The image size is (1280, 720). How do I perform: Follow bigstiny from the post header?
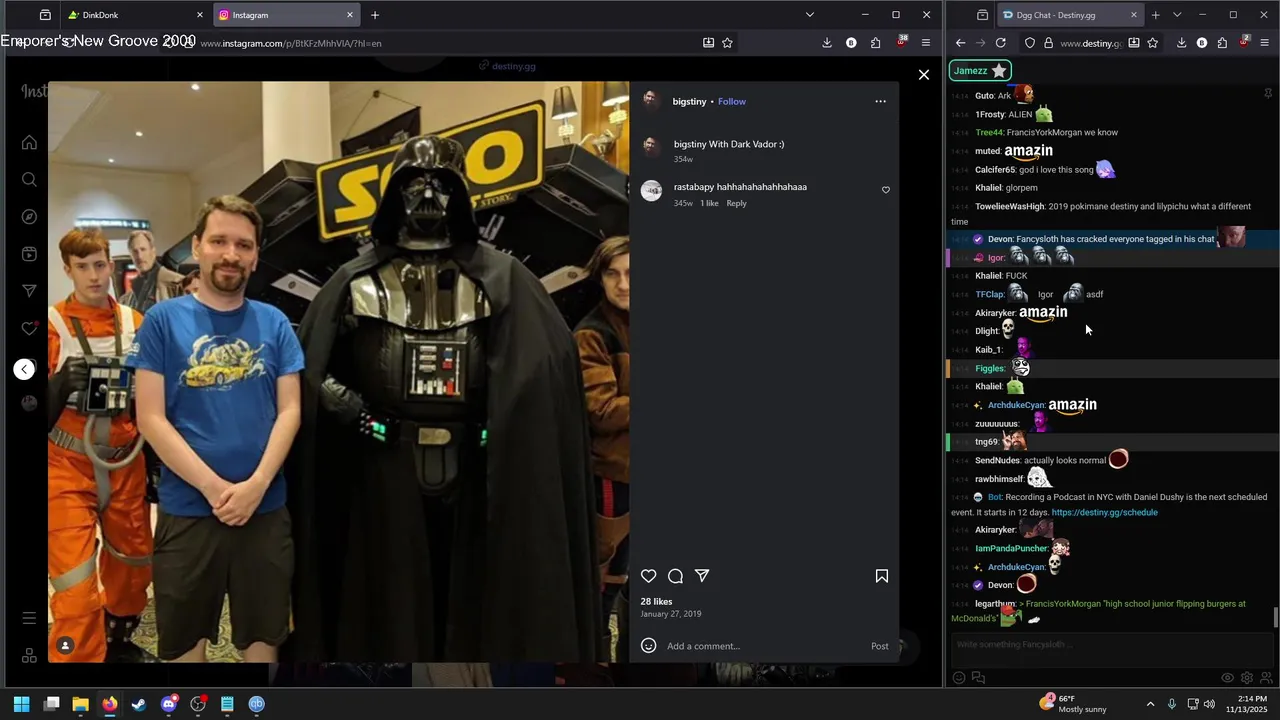[x=732, y=101]
